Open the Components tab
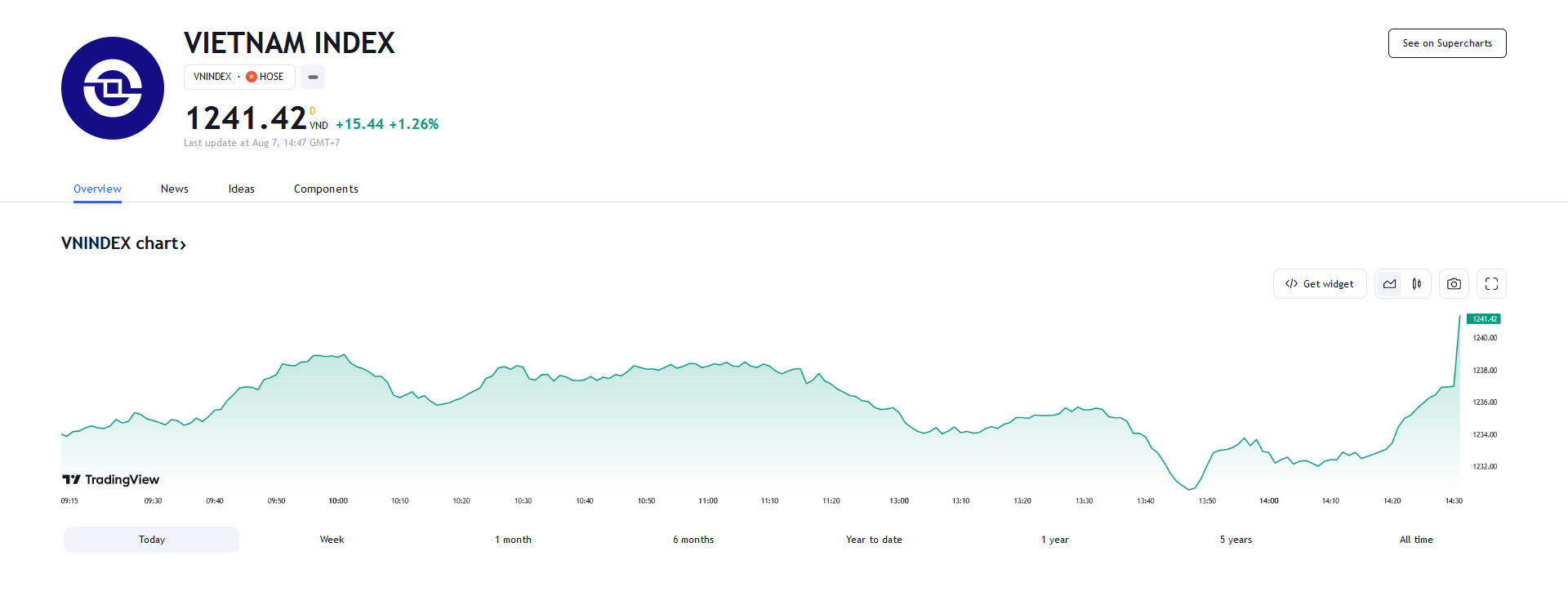Viewport: 1568px width, 596px height. tap(326, 189)
